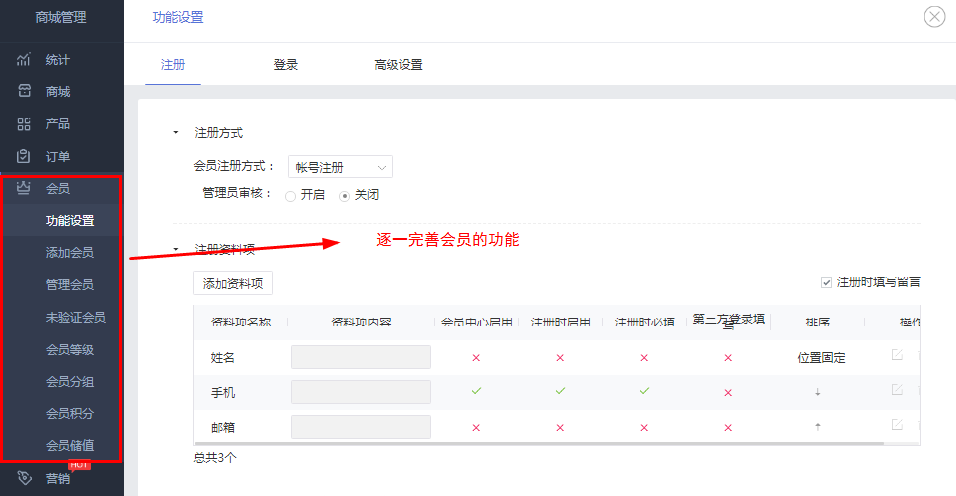Open the 产品 products grid icon
The width and height of the screenshot is (956, 496).
click(24, 124)
